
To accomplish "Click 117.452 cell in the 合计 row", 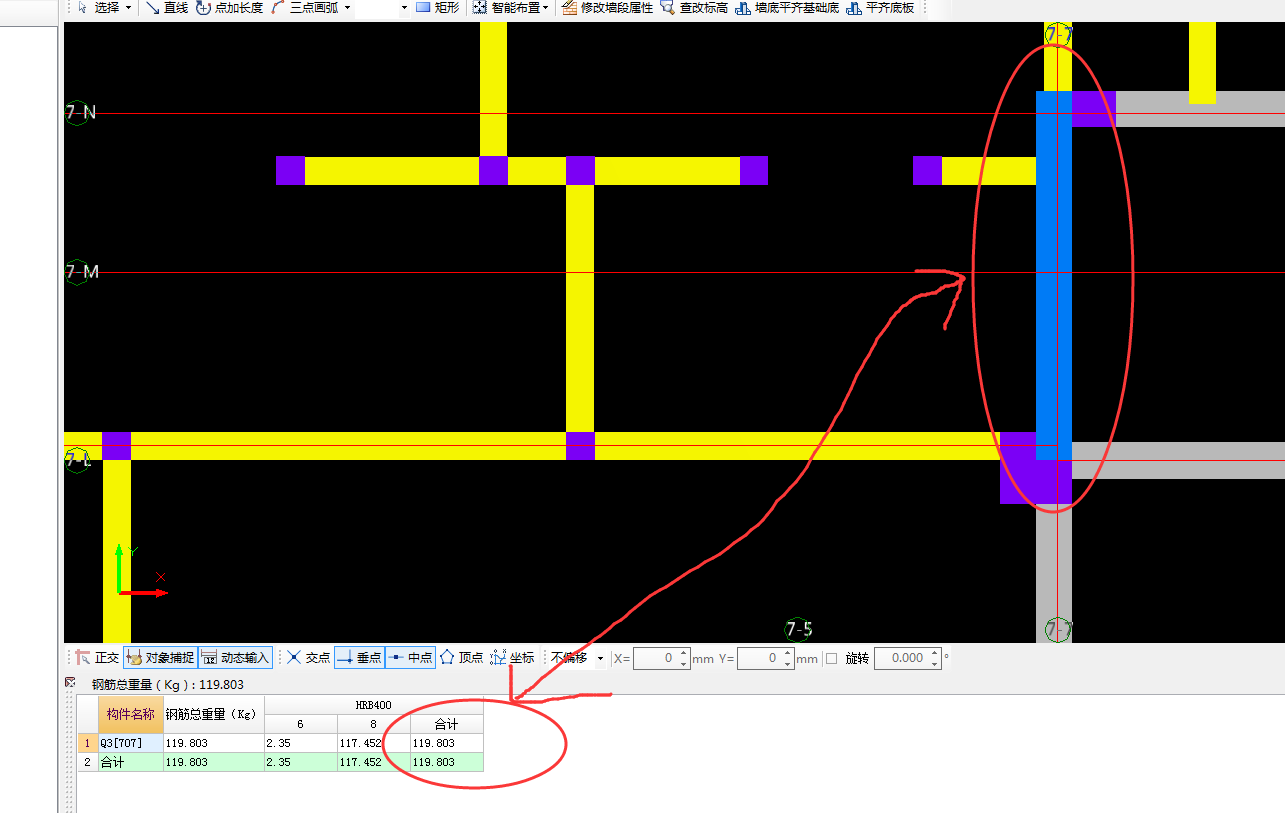I will pos(373,762).
